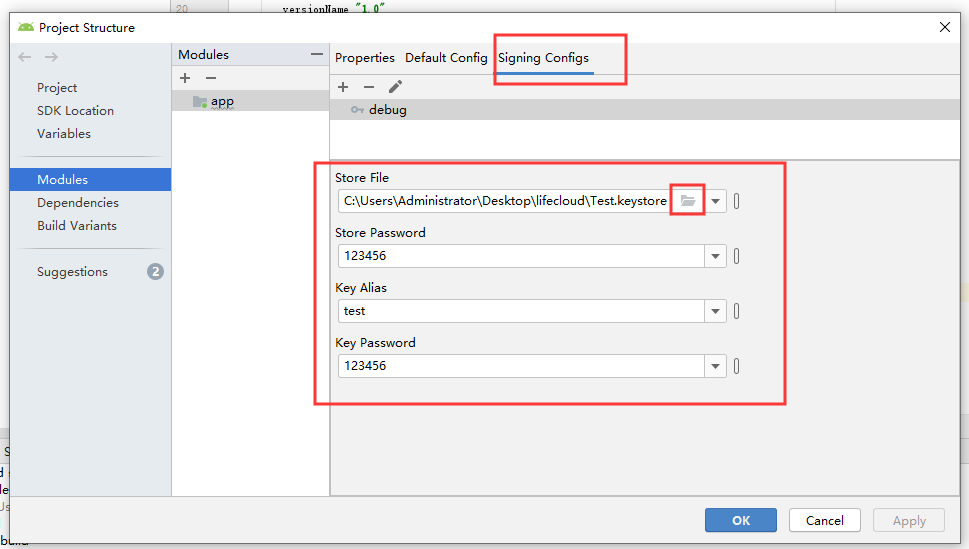969x549 pixels.
Task: Open the Build Variants section
Action: (77, 226)
